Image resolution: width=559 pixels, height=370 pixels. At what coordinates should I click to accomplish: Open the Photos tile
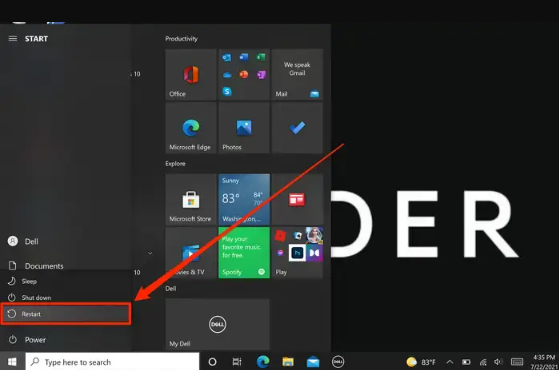point(244,128)
